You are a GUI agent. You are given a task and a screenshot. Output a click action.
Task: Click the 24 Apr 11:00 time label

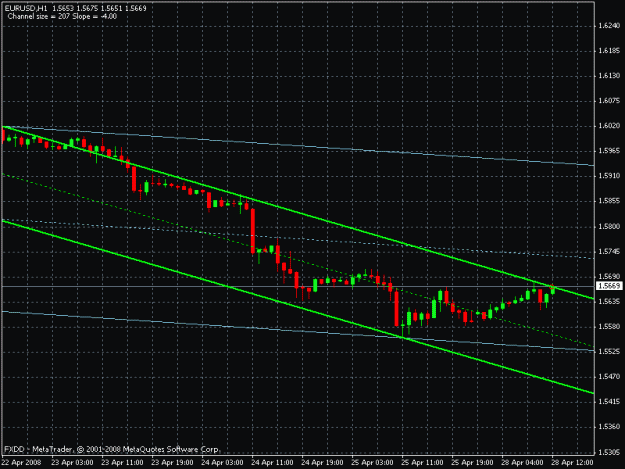[272, 463]
